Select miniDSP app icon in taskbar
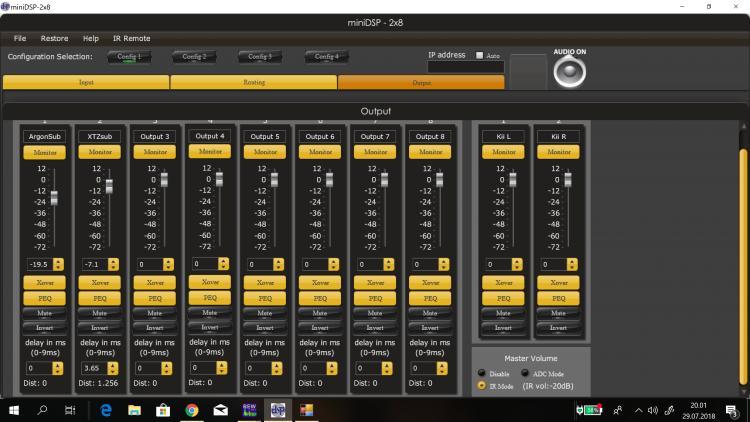 (278, 410)
